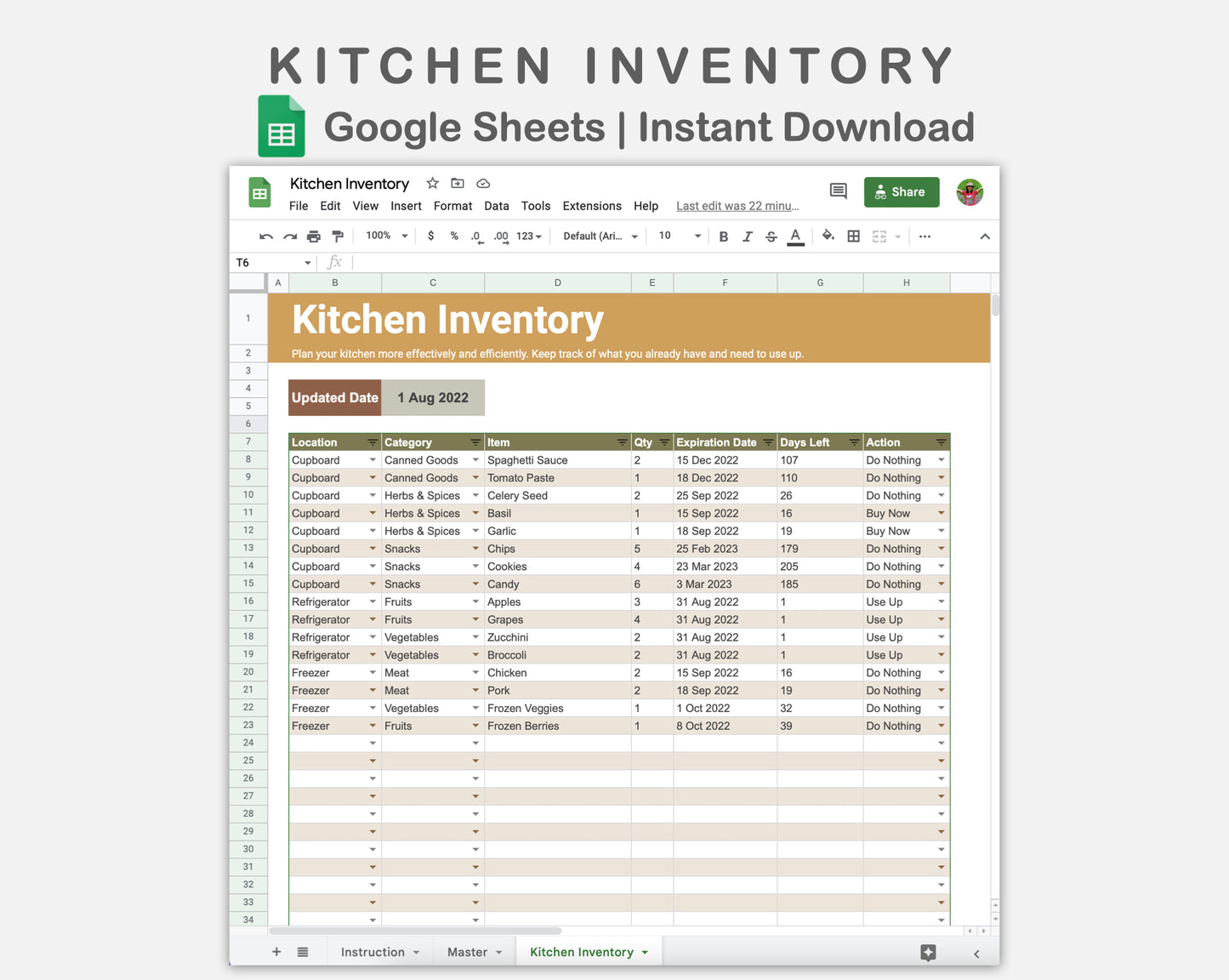Click the Last edit was 22 minutes link

(x=737, y=206)
